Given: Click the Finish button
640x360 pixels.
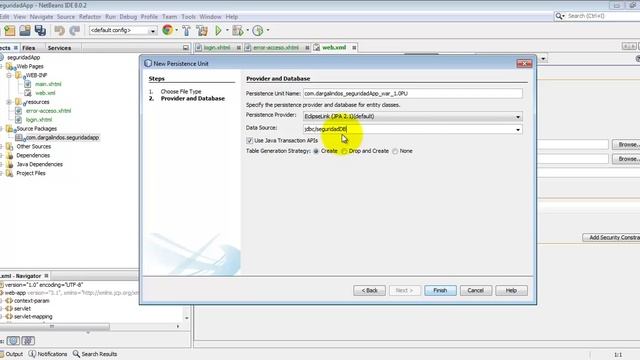Looking at the screenshot, I should (440, 290).
